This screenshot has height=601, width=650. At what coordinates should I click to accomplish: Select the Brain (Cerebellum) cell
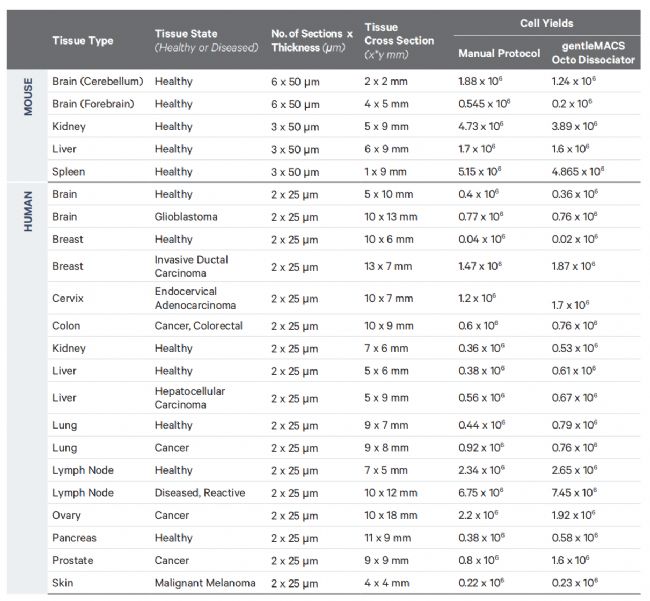click(97, 81)
